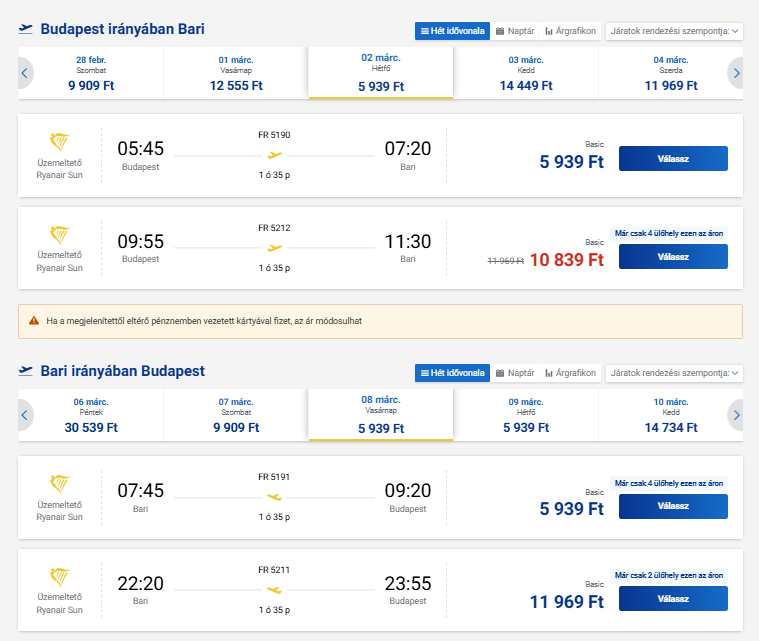Switch return view to Naptár

click(x=514, y=373)
